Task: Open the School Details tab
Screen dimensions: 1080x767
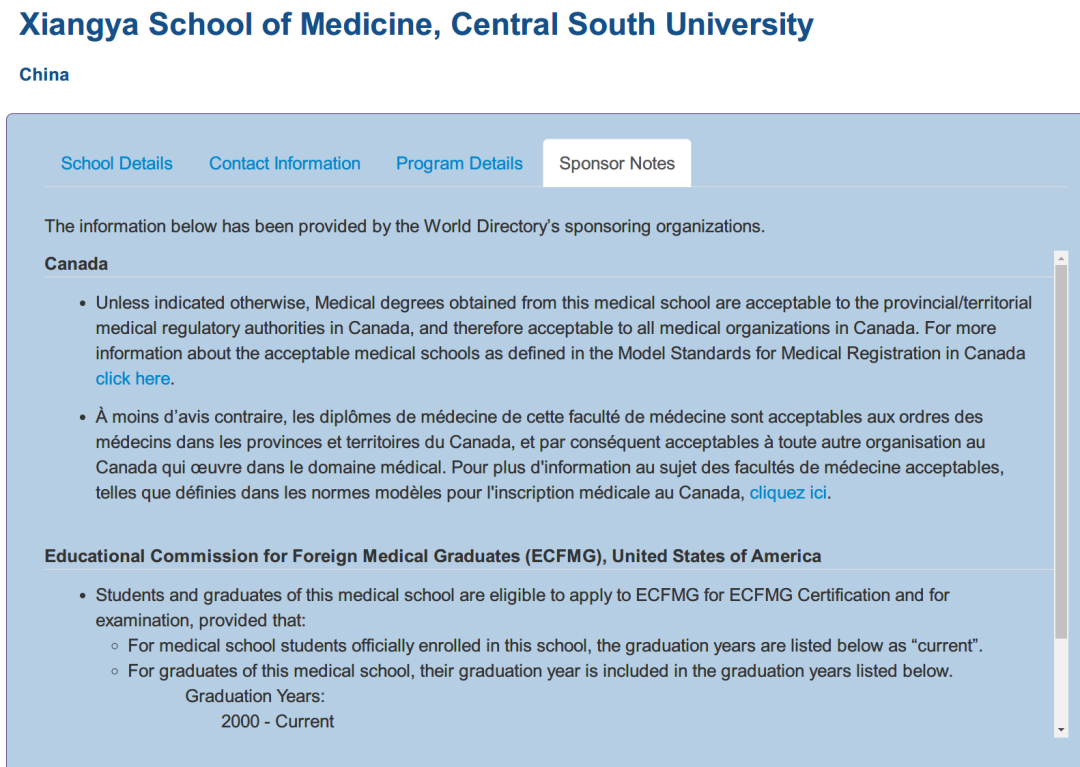Action: [x=116, y=163]
